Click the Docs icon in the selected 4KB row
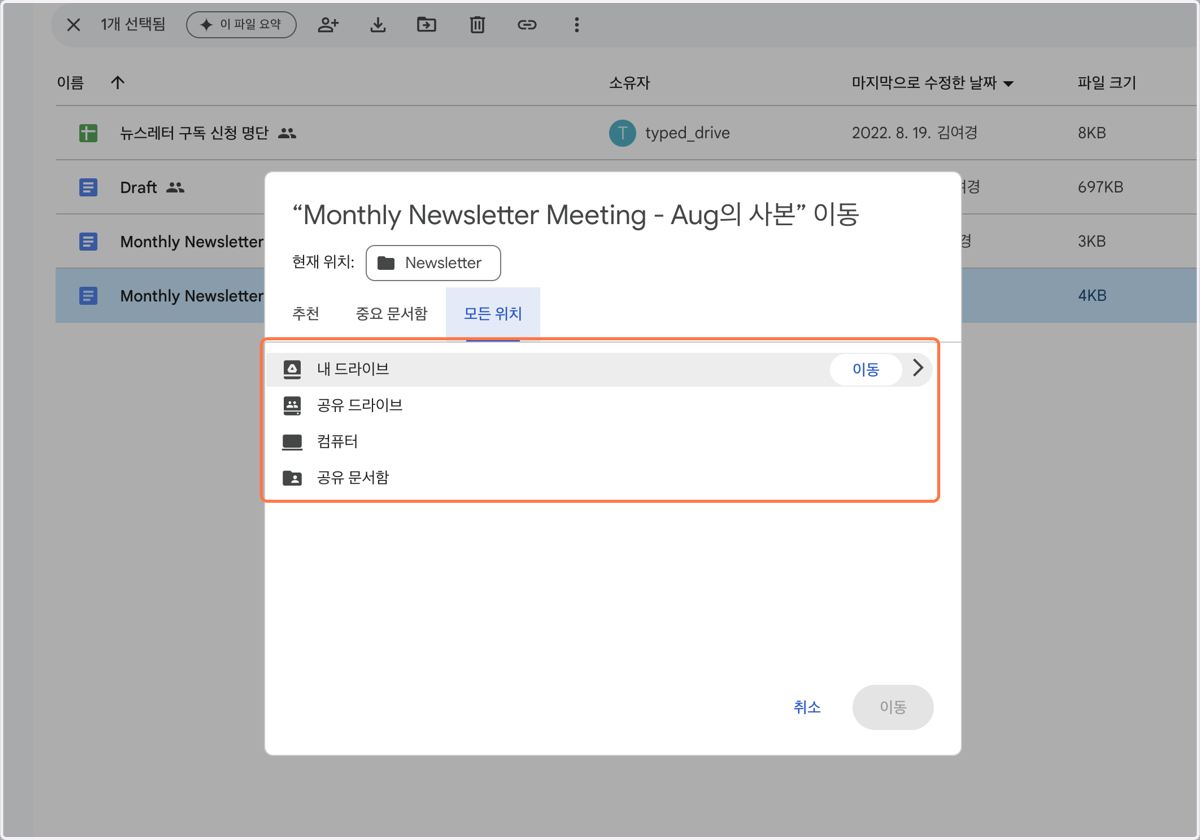The height and width of the screenshot is (840, 1200). [x=88, y=295]
